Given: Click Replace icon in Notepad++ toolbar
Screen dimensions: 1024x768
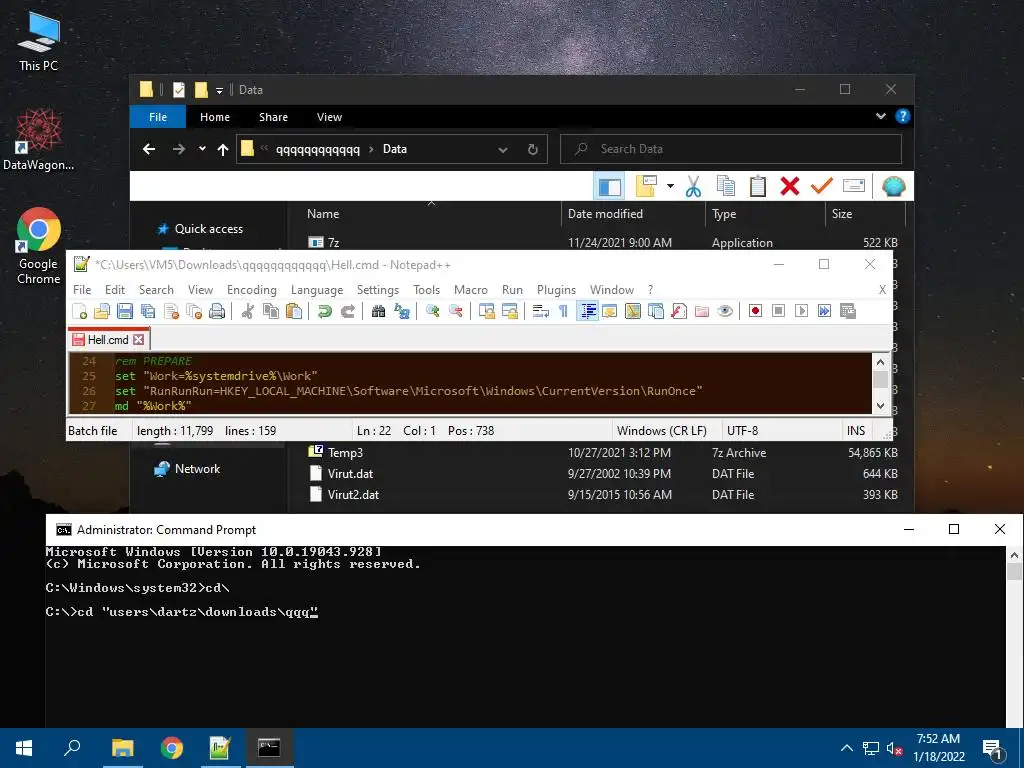Looking at the screenshot, I should [402, 312].
